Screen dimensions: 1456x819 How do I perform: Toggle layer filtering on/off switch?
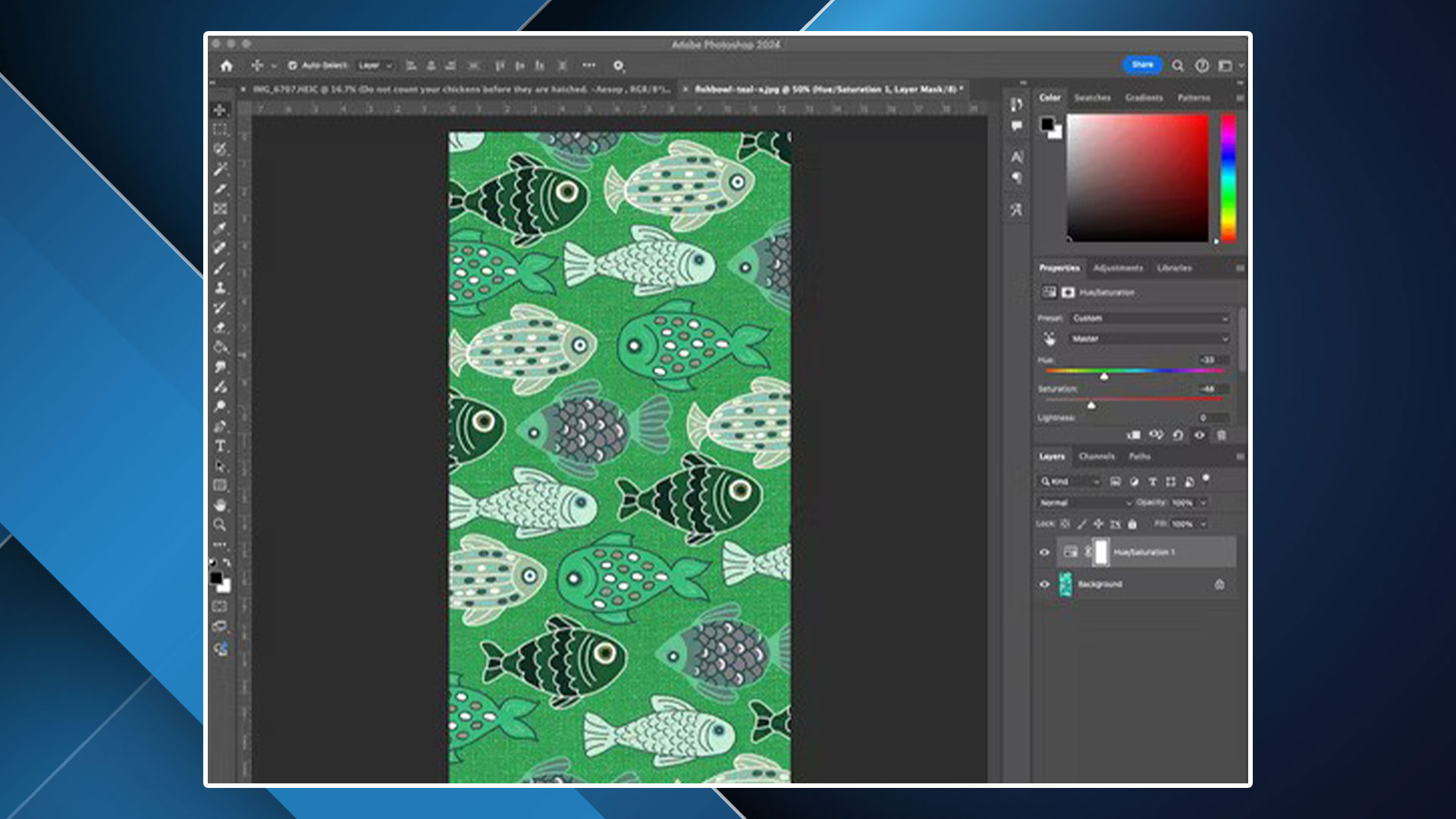click(1206, 479)
